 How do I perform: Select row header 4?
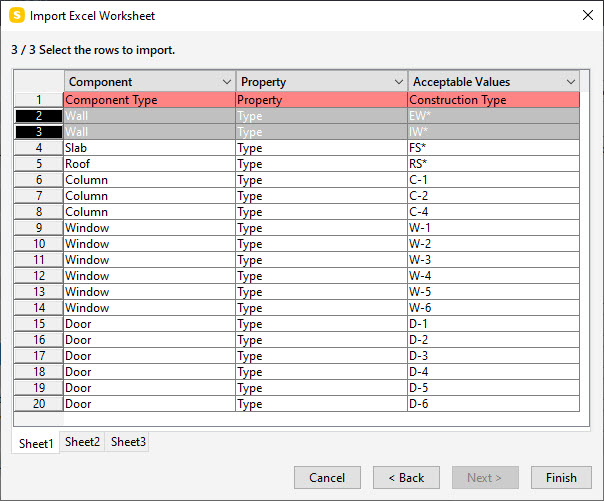point(39,148)
